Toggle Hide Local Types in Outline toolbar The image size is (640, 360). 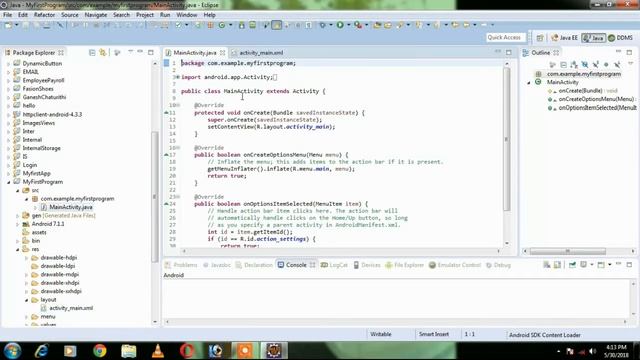617,64
